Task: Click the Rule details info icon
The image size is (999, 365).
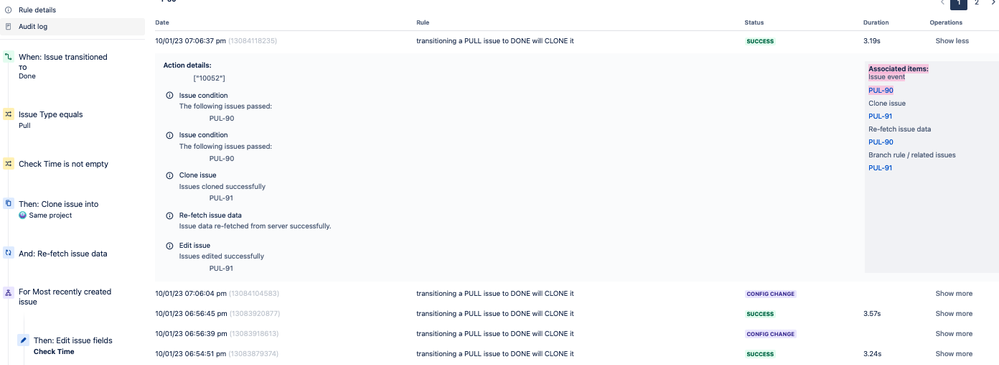Action: pyautogui.click(x=8, y=10)
